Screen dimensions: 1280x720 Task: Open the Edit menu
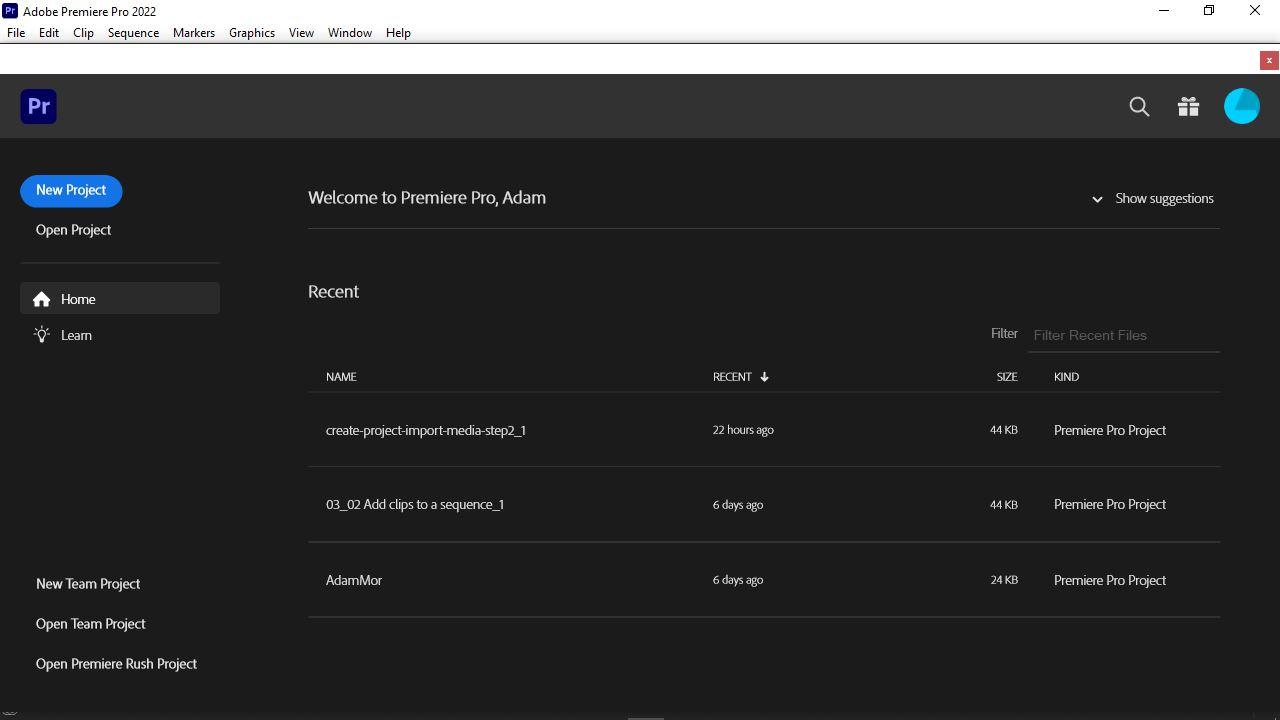[49, 33]
